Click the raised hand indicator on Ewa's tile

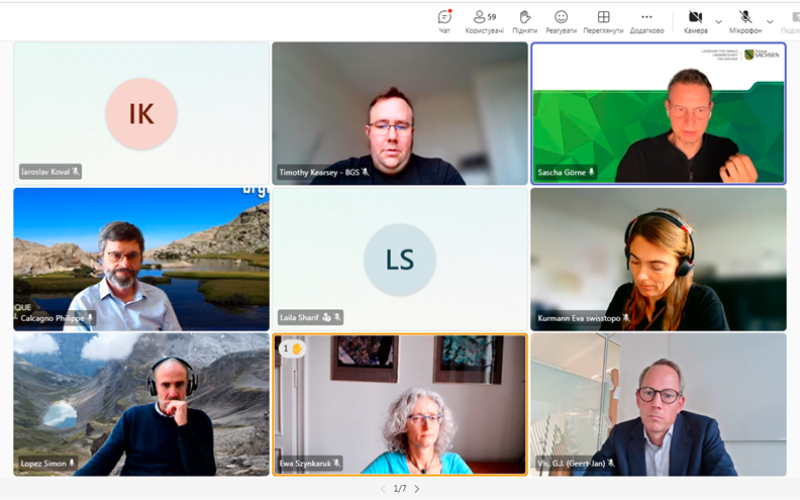293,348
